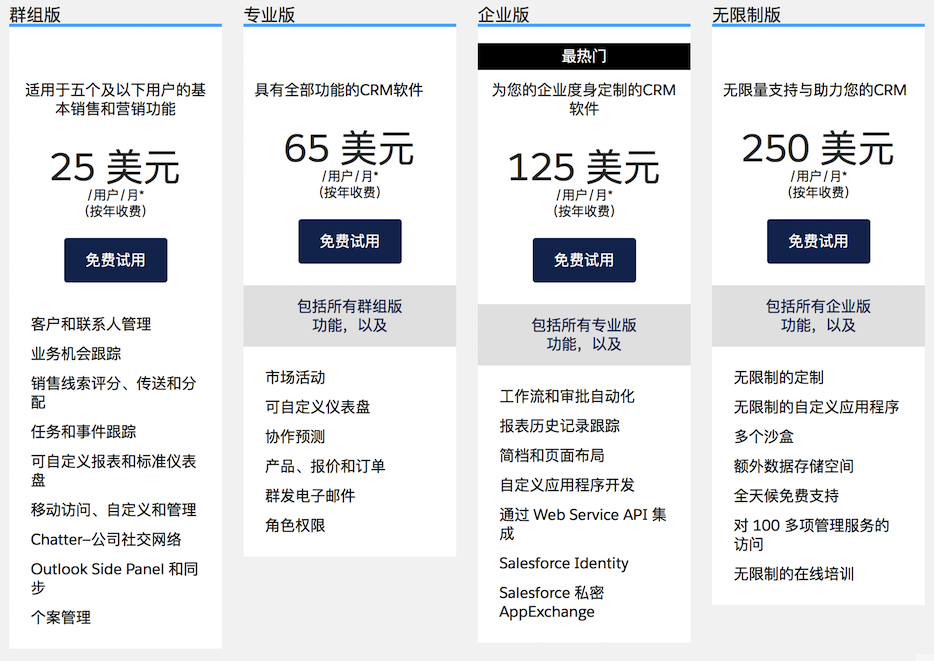Click the 25 美元 price text
The width and height of the screenshot is (934, 661).
(x=115, y=166)
